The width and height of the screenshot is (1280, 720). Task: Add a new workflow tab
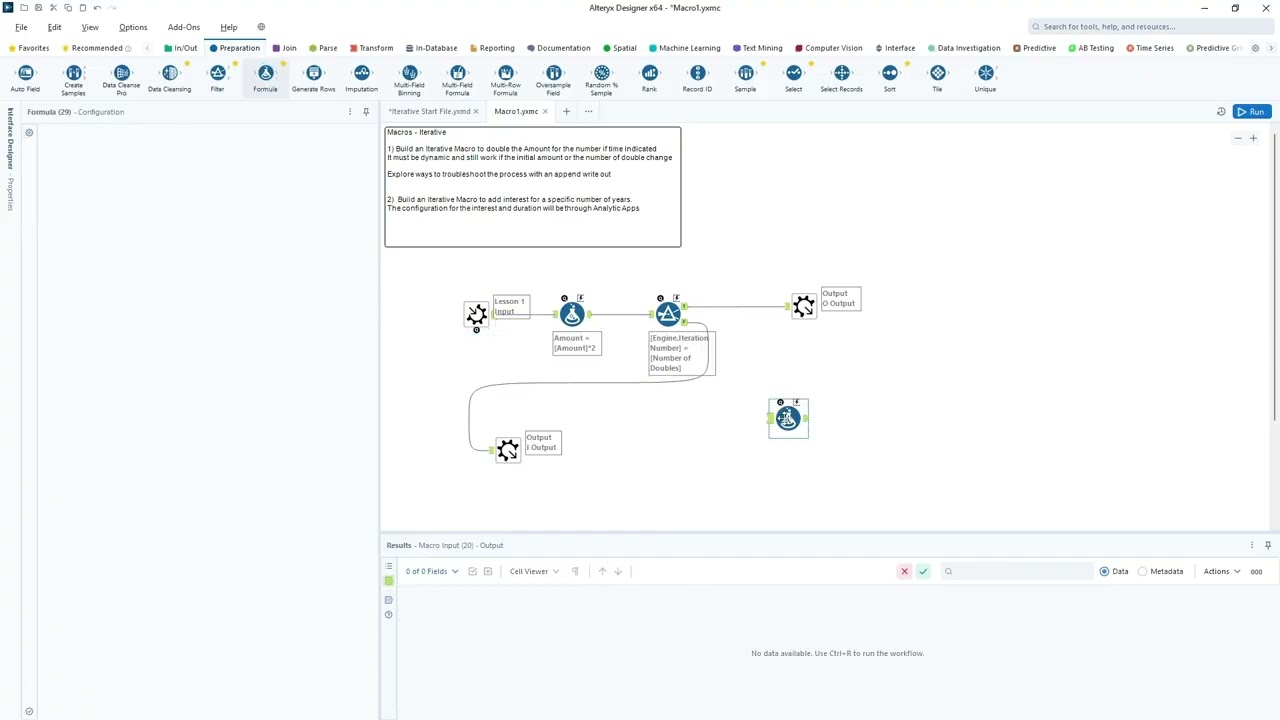566,111
